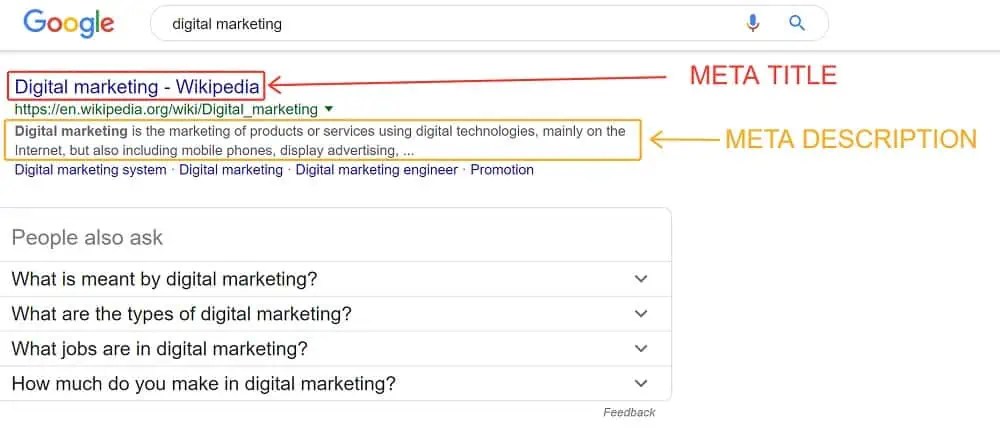1000x446 pixels.
Task: Expand 'What are the types of digital marketing?' chevron
Action: point(641,314)
